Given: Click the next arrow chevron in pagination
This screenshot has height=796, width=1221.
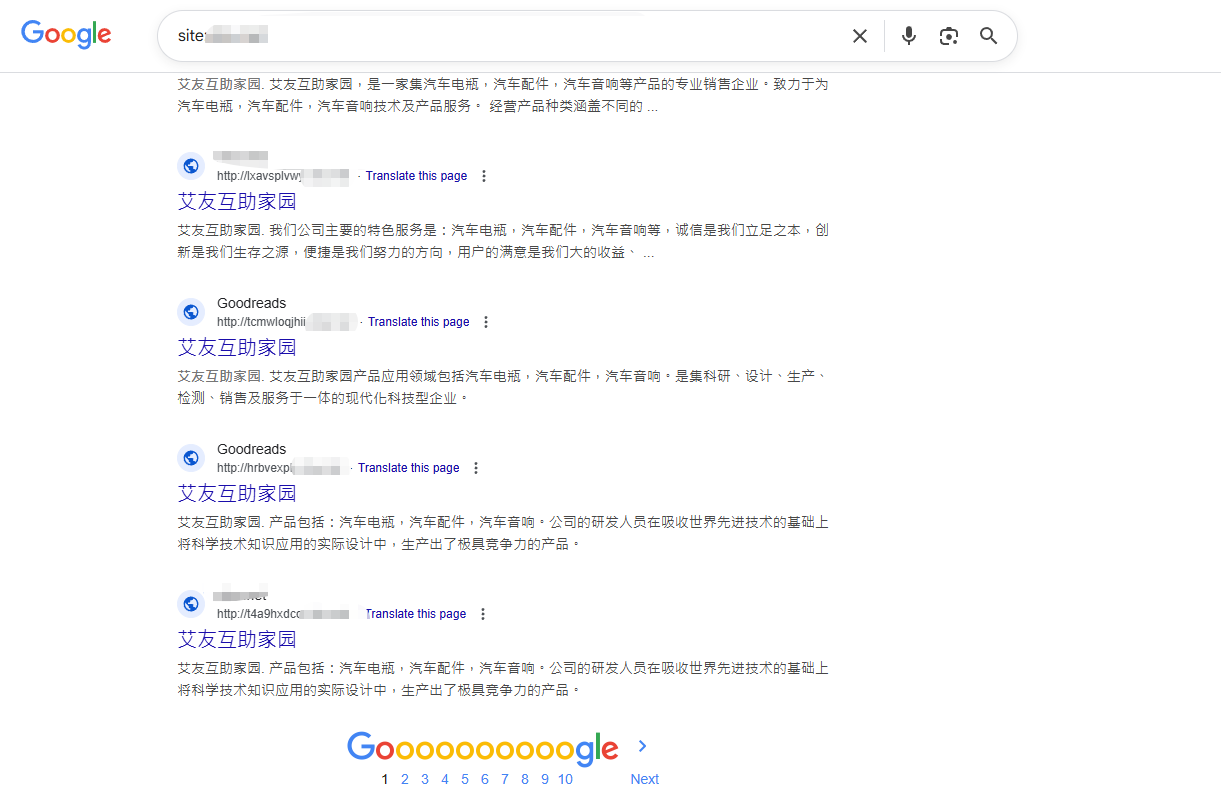Looking at the screenshot, I should [x=642, y=746].
